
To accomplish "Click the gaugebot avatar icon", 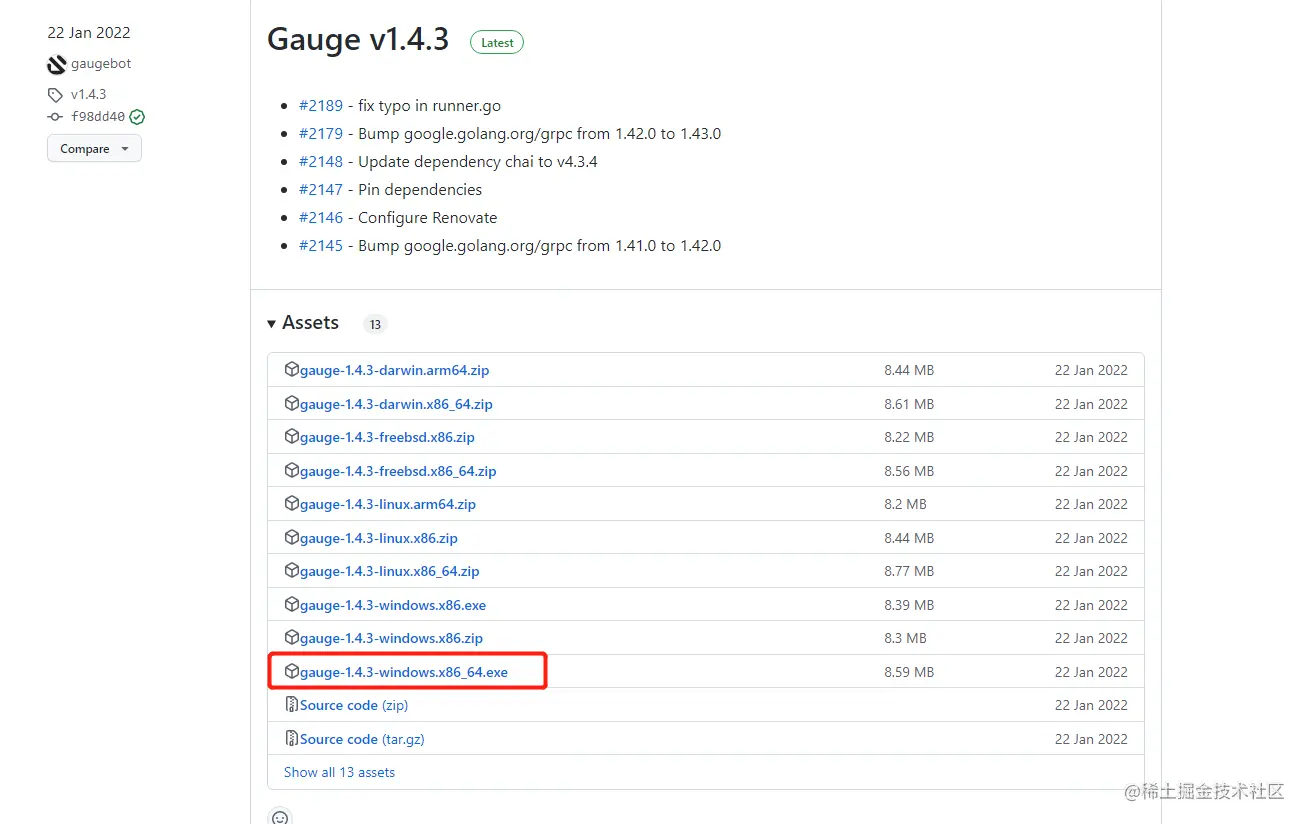I will tap(57, 65).
